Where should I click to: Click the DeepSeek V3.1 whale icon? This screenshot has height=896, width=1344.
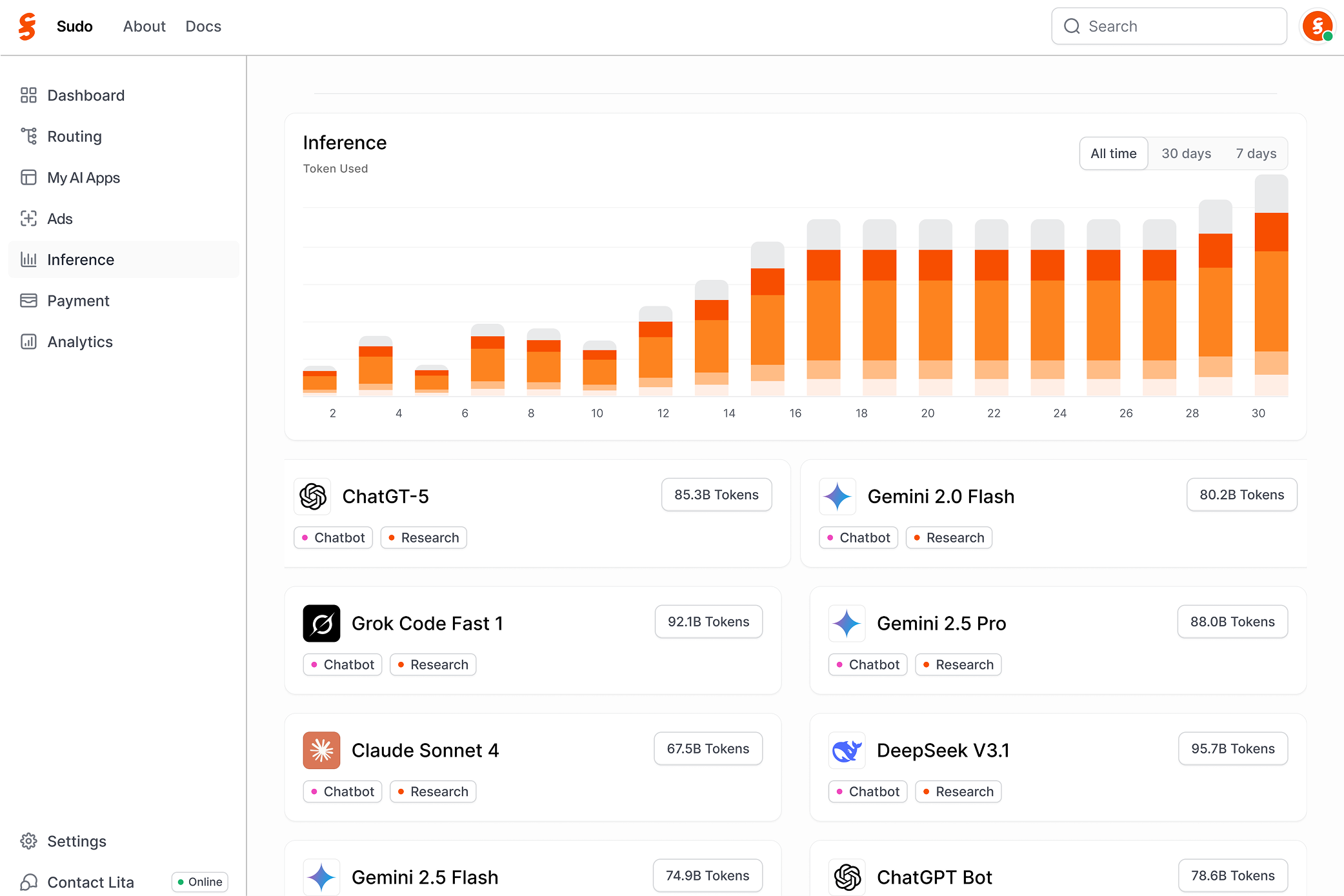(x=847, y=750)
